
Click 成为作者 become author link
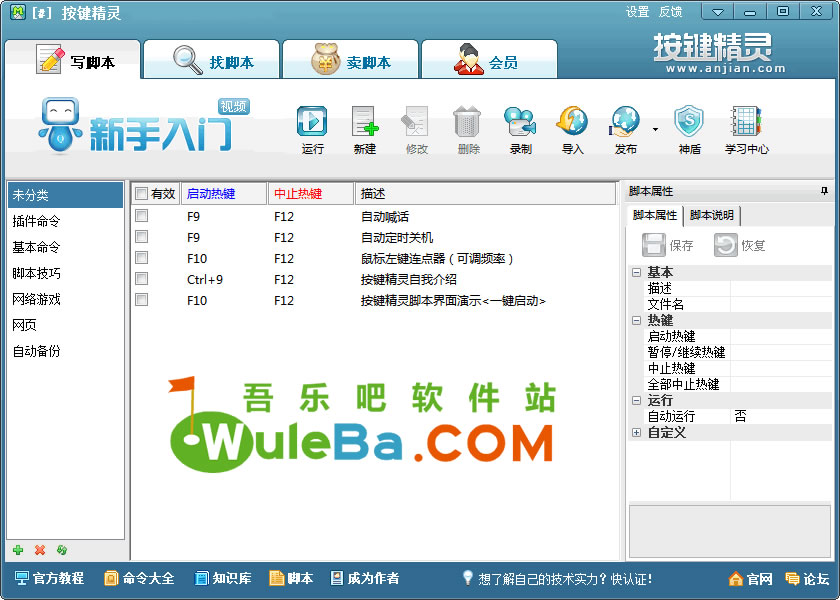tap(365, 578)
